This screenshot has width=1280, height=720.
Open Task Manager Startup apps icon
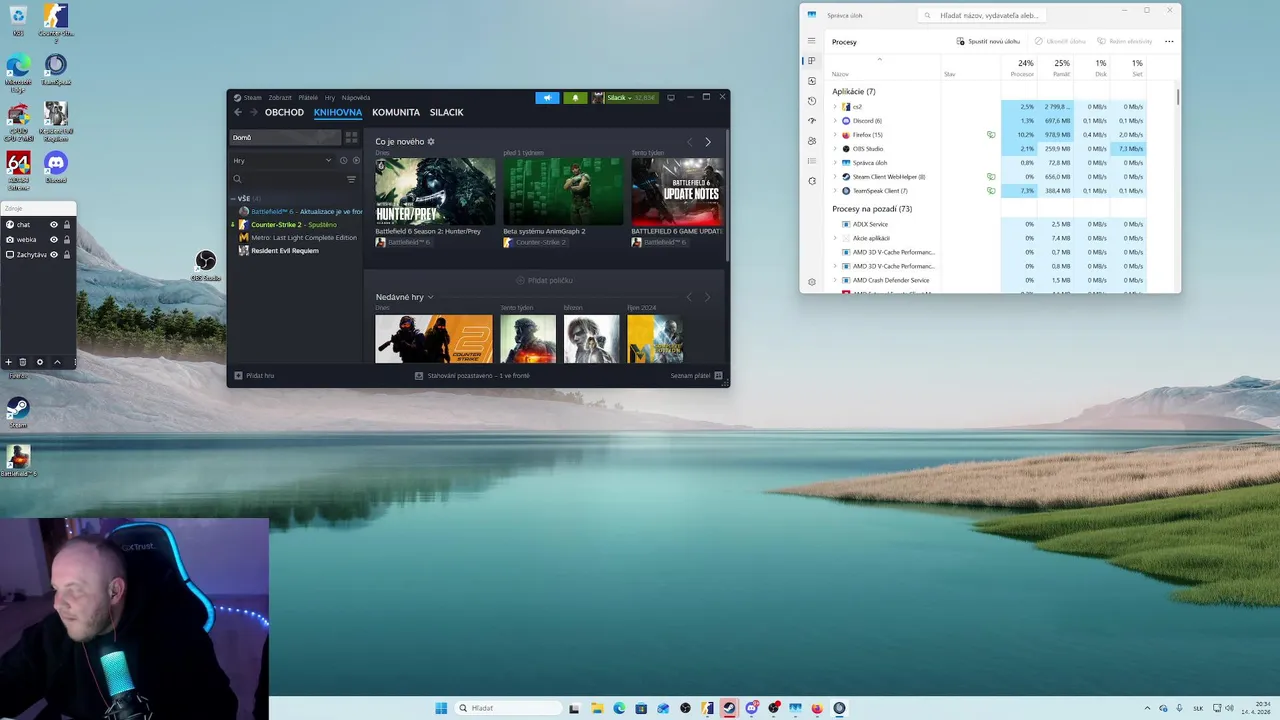pos(811,121)
